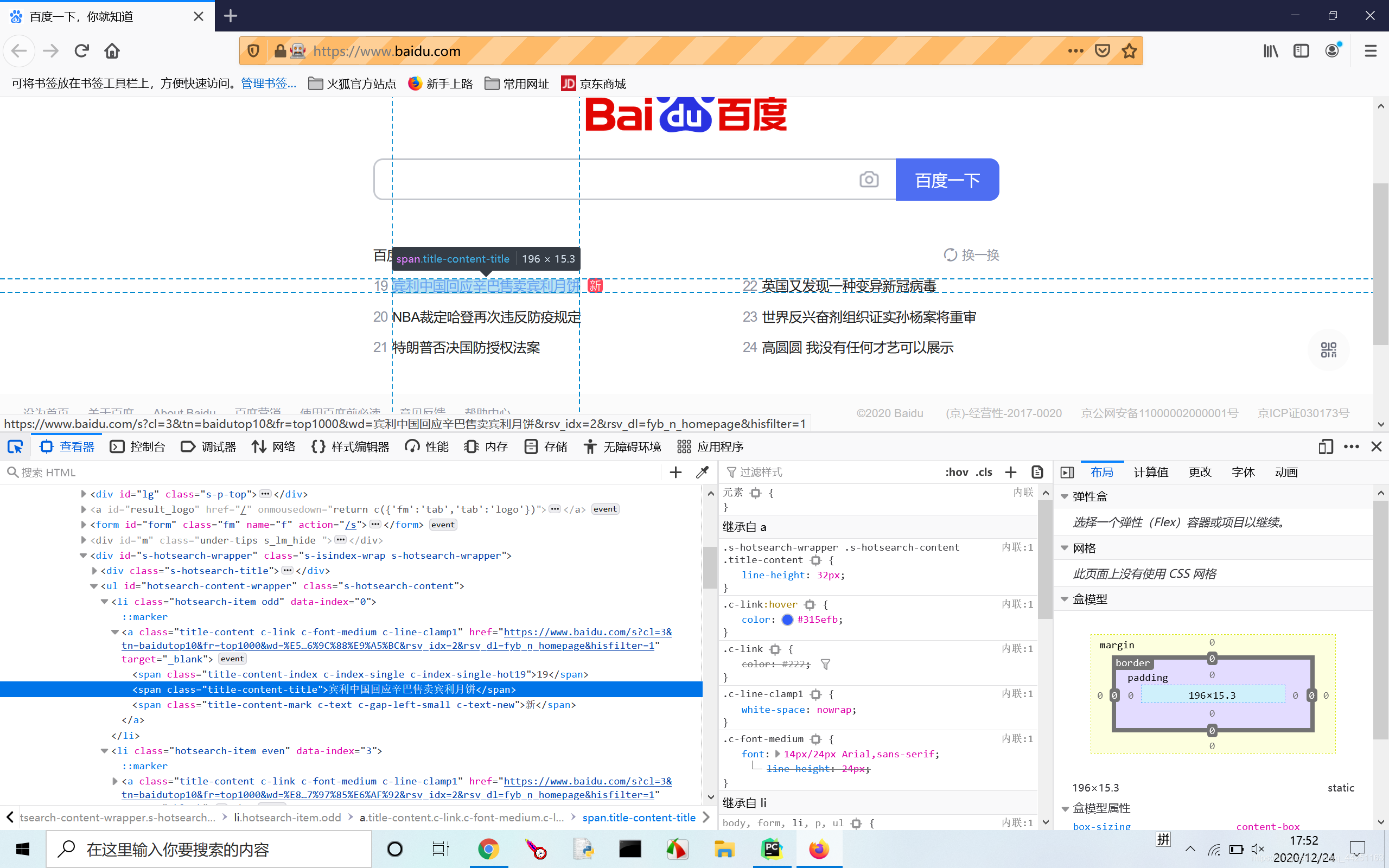
Task: Show sidebars icon in Firefox toolbar
Action: (1301, 51)
